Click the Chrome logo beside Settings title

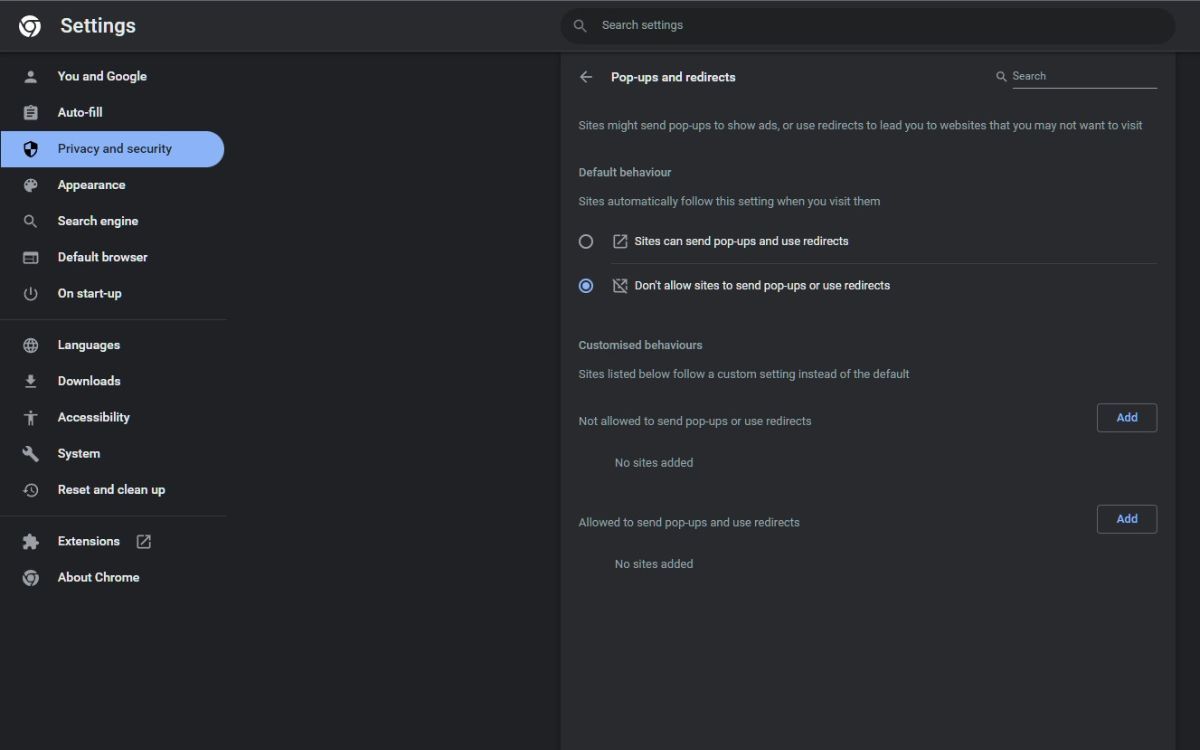[x=30, y=25]
